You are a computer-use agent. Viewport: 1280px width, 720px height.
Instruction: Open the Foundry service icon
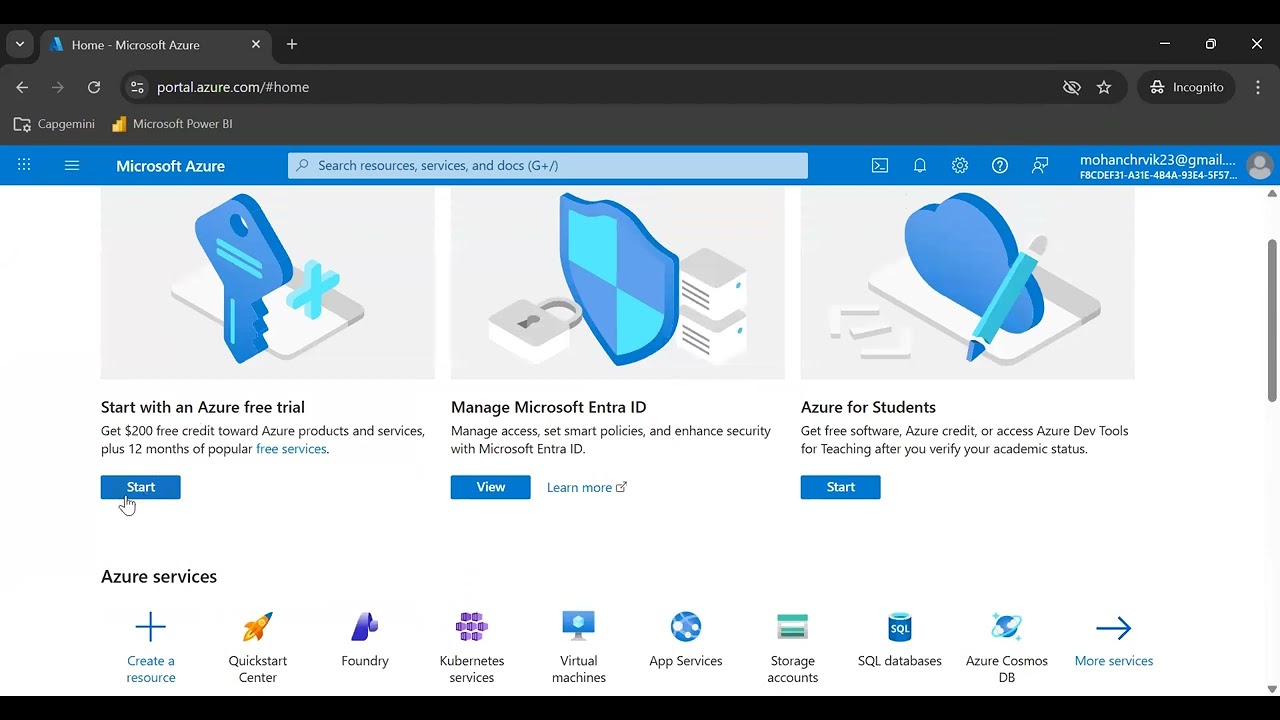365,627
